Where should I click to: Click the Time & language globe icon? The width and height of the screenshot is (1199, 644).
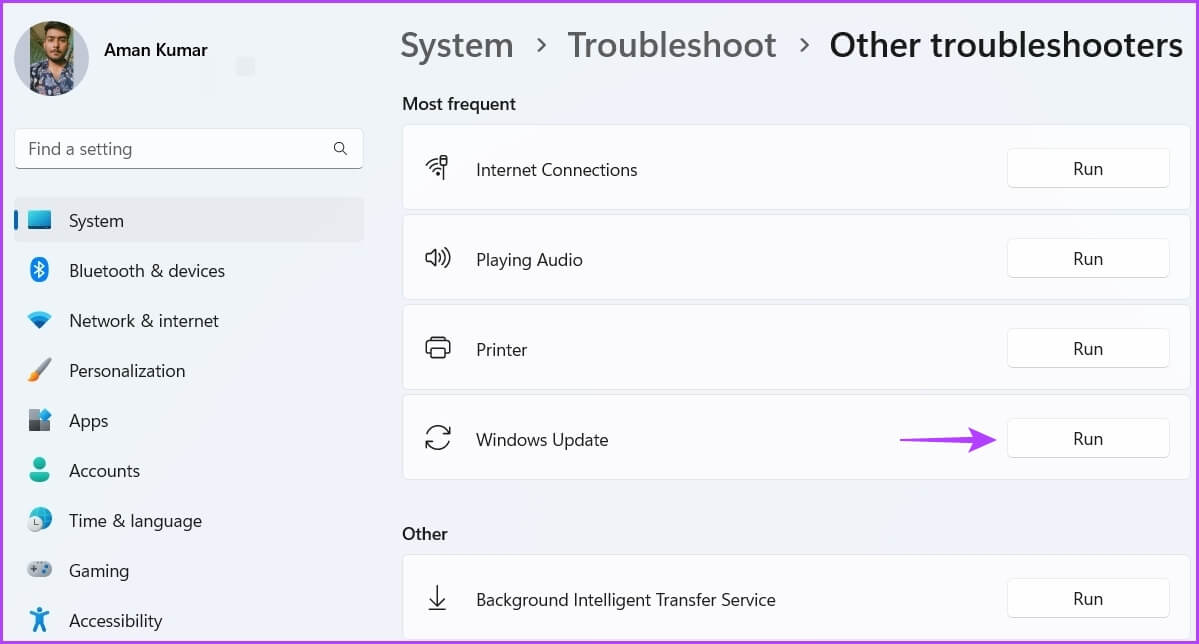click(x=40, y=519)
